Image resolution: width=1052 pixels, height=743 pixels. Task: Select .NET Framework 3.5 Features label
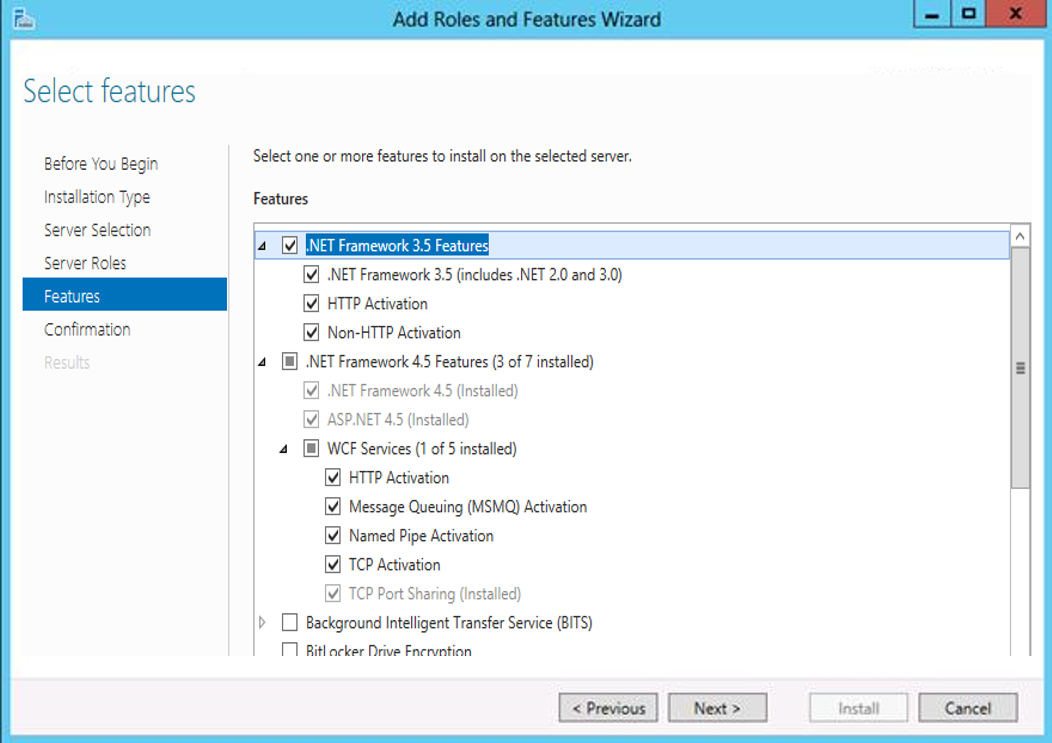pyautogui.click(x=397, y=246)
